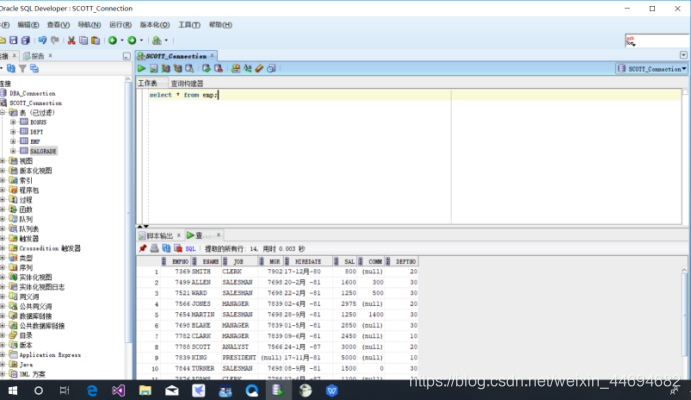Image resolution: width=691 pixels, height=400 pixels.
Task: Expand the EMP table node
Action: 13,141
